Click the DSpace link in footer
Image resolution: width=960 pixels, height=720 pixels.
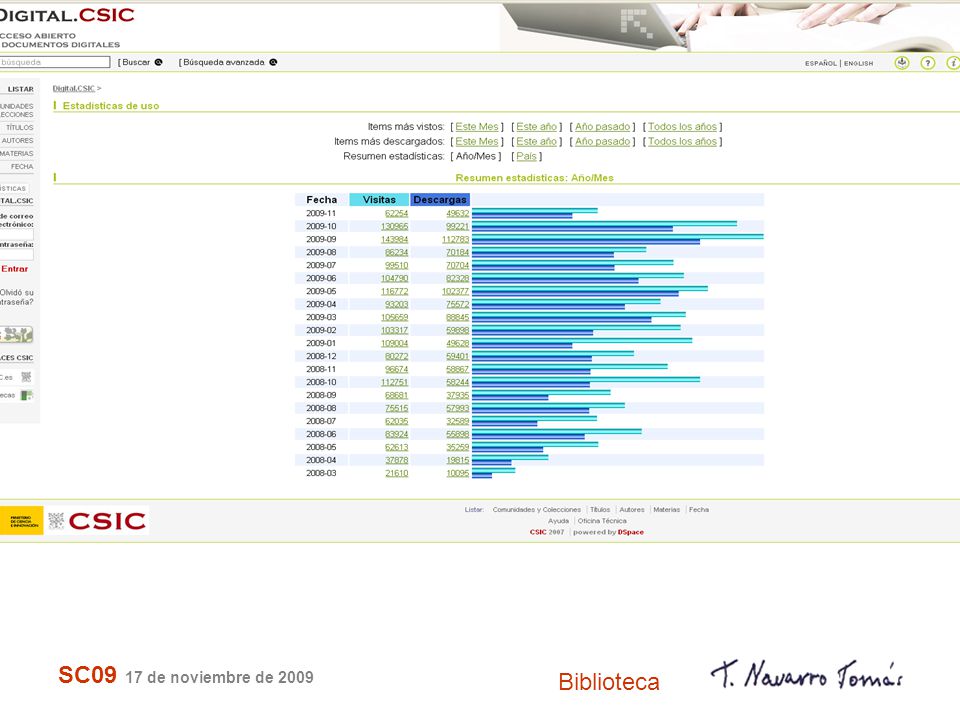(631, 532)
